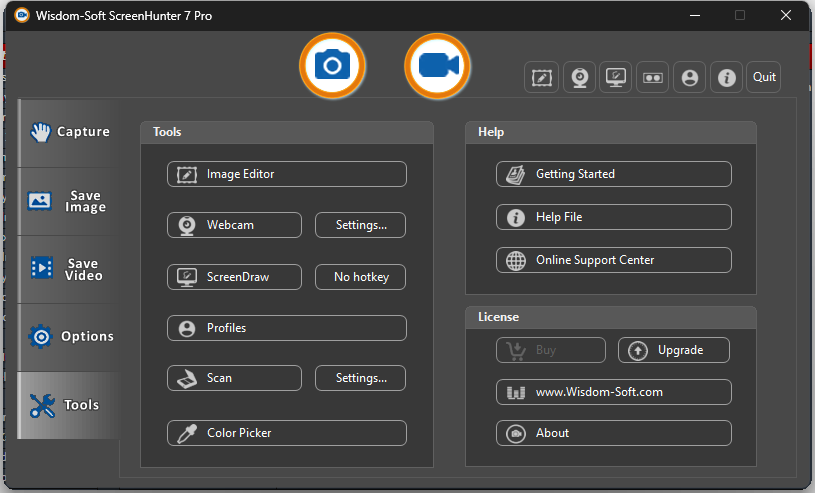The width and height of the screenshot is (815, 493).
Task: Click the profiles person icon in top toolbar
Action: (690, 77)
